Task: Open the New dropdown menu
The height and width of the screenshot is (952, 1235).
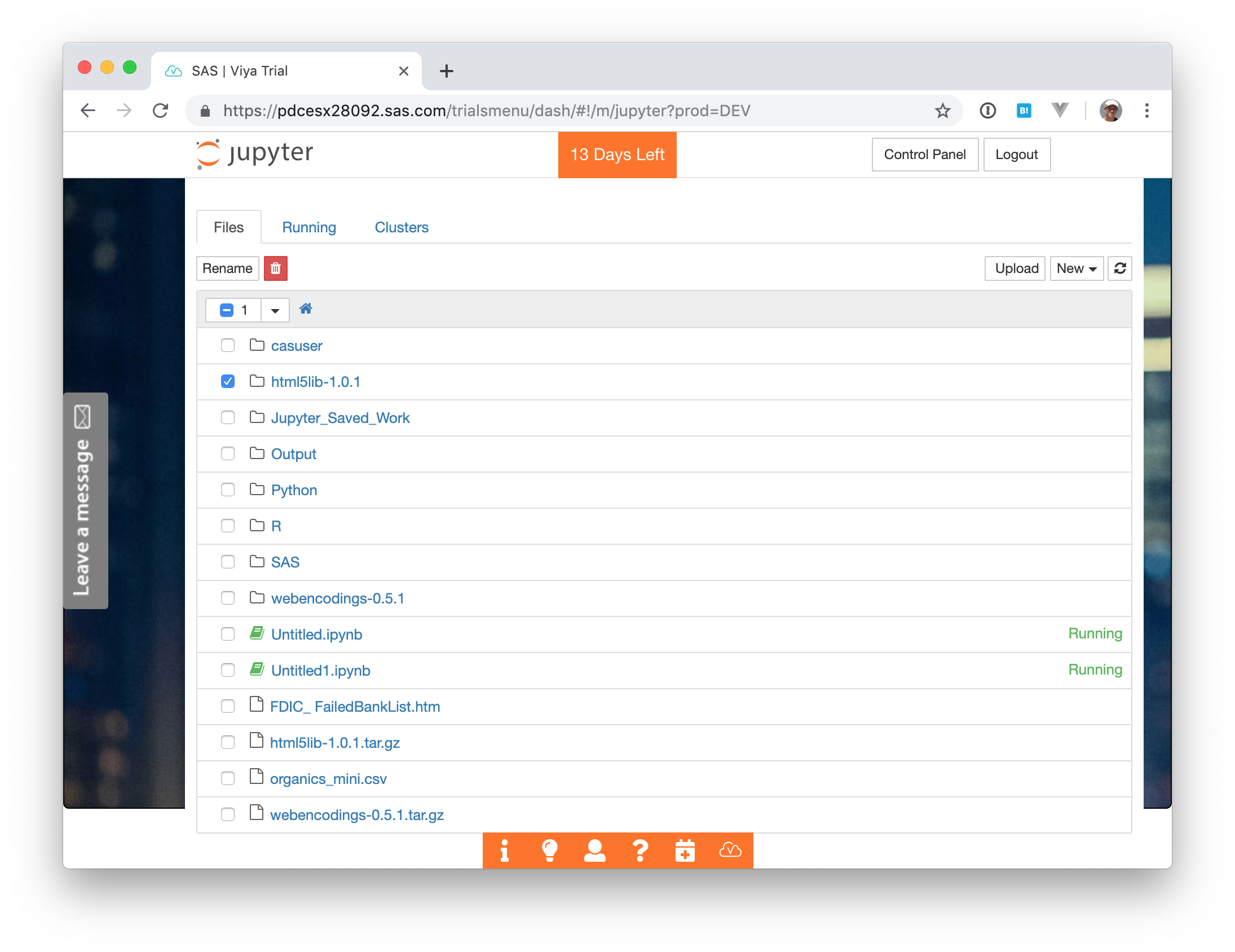Action: 1076,268
